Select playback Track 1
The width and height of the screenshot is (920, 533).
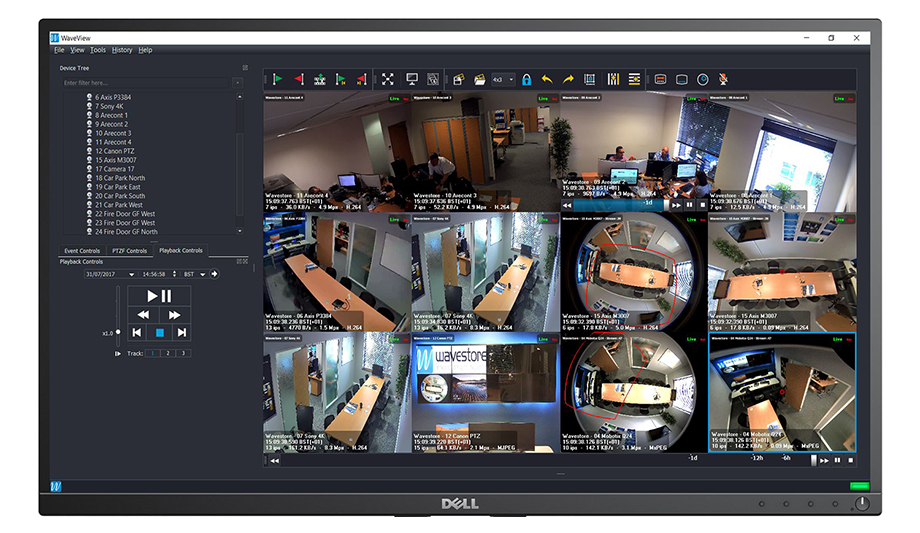pos(153,353)
